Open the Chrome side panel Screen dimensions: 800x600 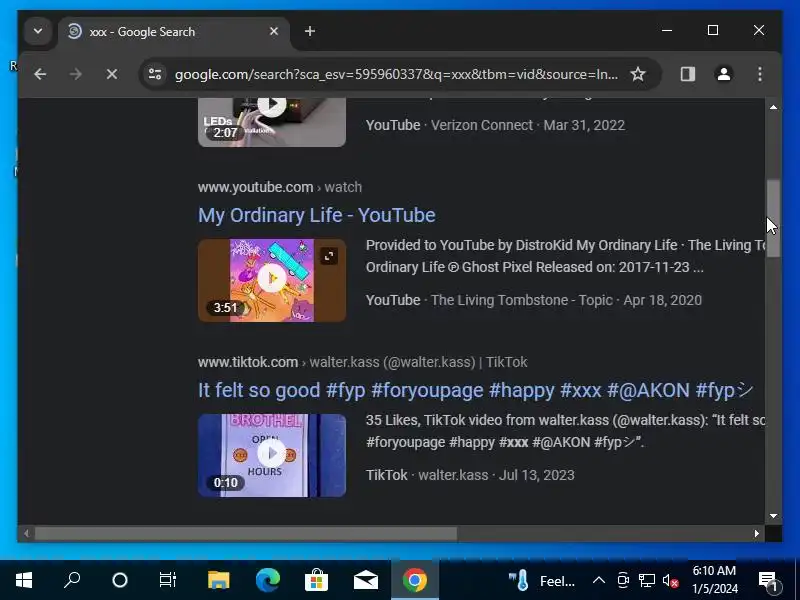688,74
